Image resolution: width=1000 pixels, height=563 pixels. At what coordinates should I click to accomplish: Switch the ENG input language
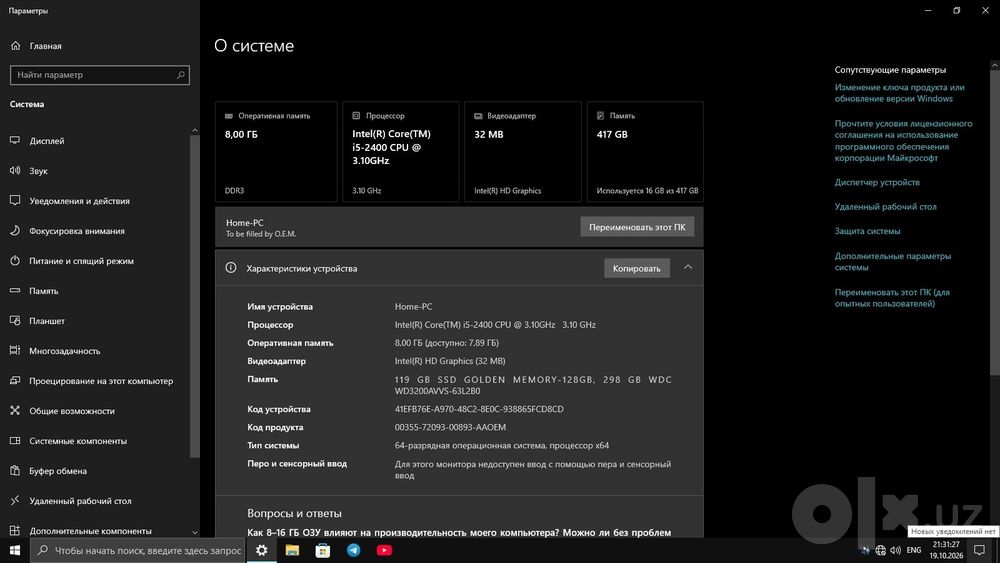pyautogui.click(x=914, y=550)
